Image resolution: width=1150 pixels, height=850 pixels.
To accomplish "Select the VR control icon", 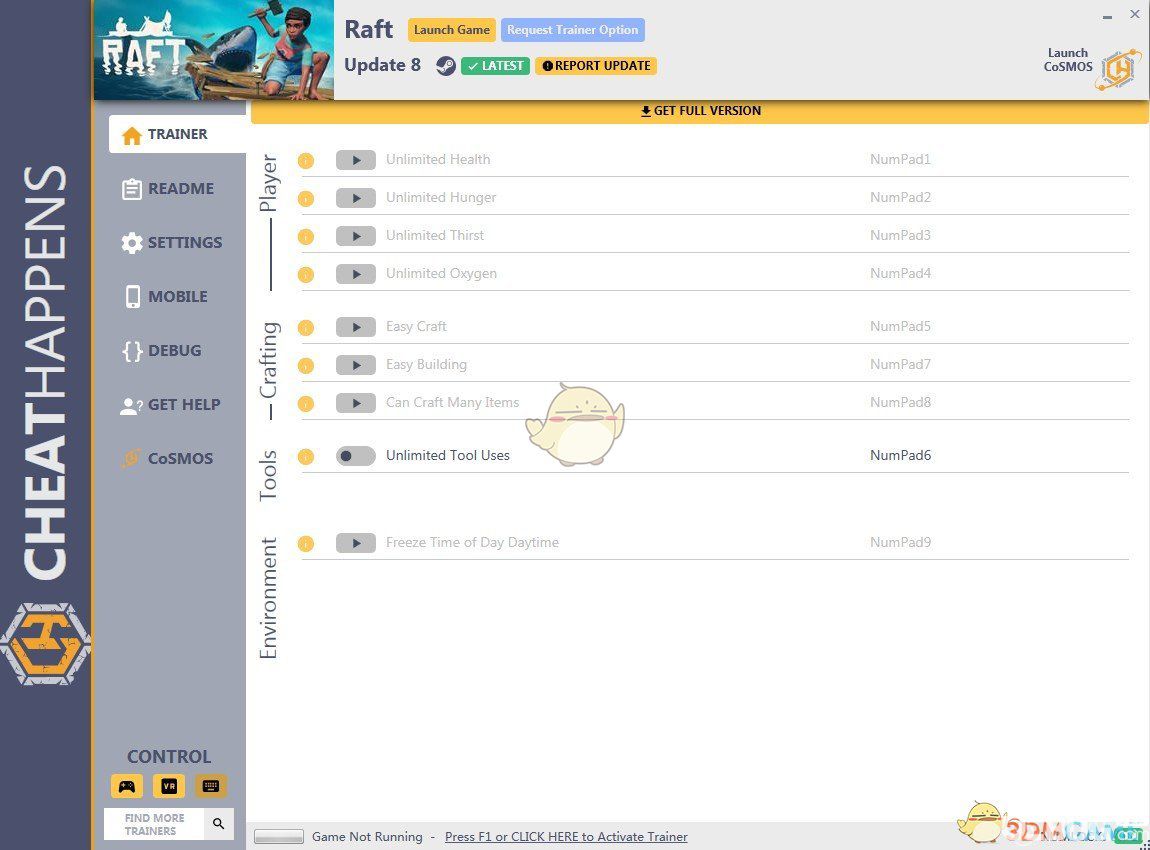I will [169, 786].
